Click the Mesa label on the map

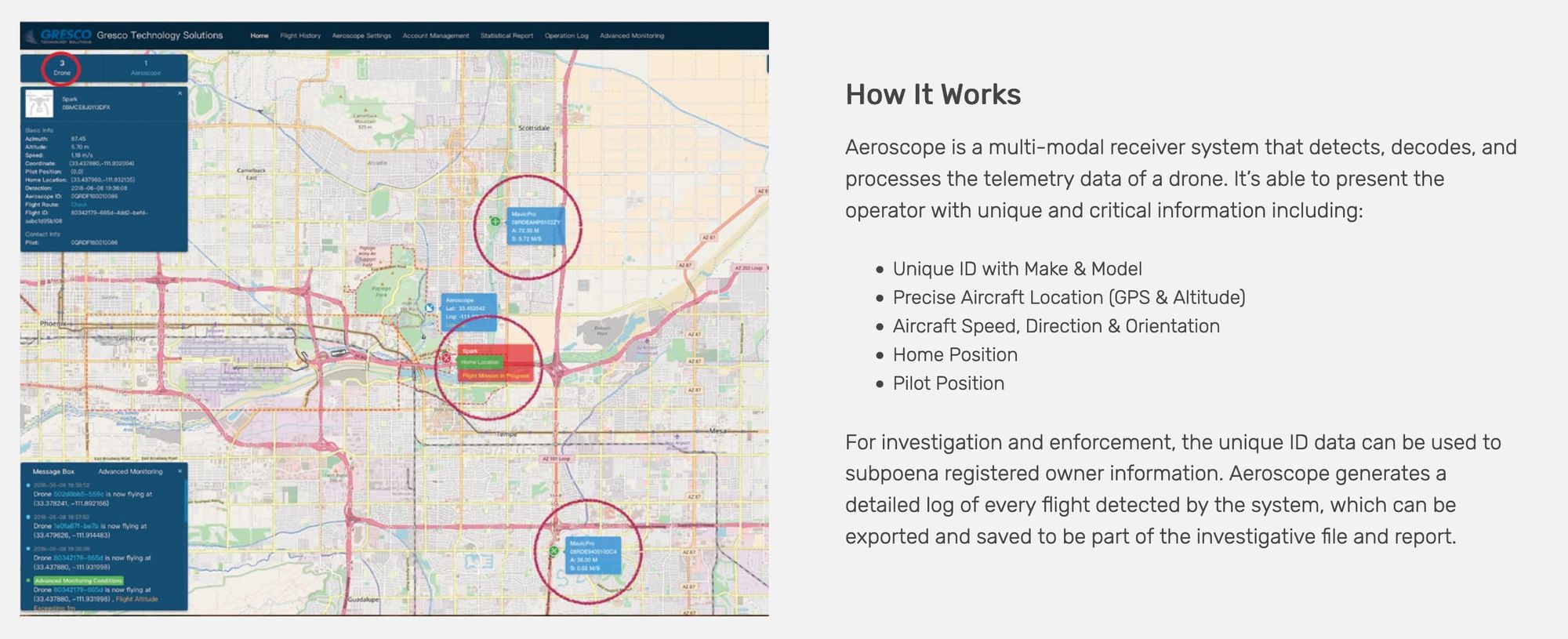[717, 431]
